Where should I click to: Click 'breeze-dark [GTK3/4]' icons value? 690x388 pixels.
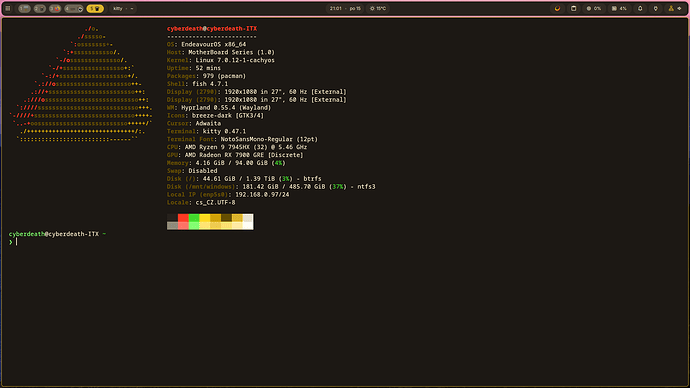coord(228,116)
